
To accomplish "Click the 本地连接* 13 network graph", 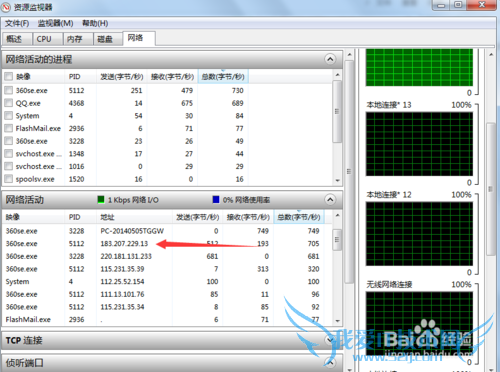I will coord(419,144).
